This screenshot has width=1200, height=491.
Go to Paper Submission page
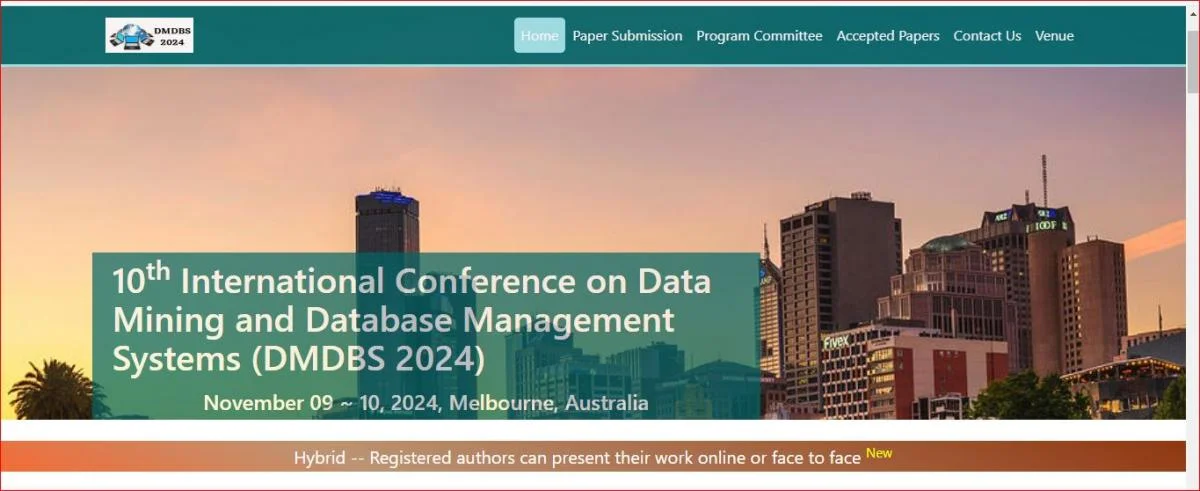pos(627,35)
